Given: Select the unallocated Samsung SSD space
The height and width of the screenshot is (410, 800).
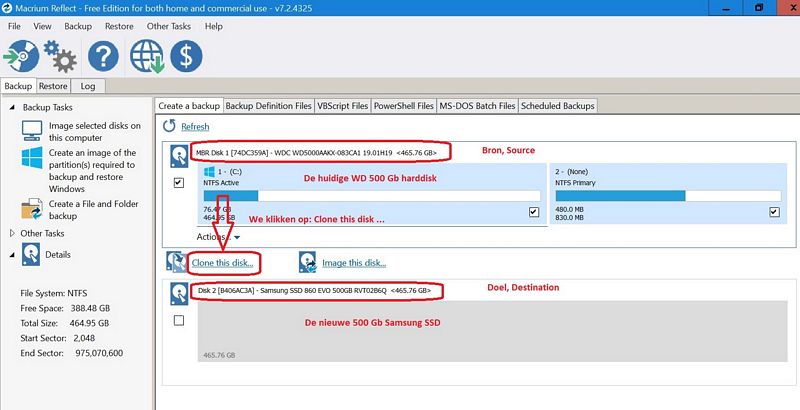Looking at the screenshot, I should (x=492, y=331).
